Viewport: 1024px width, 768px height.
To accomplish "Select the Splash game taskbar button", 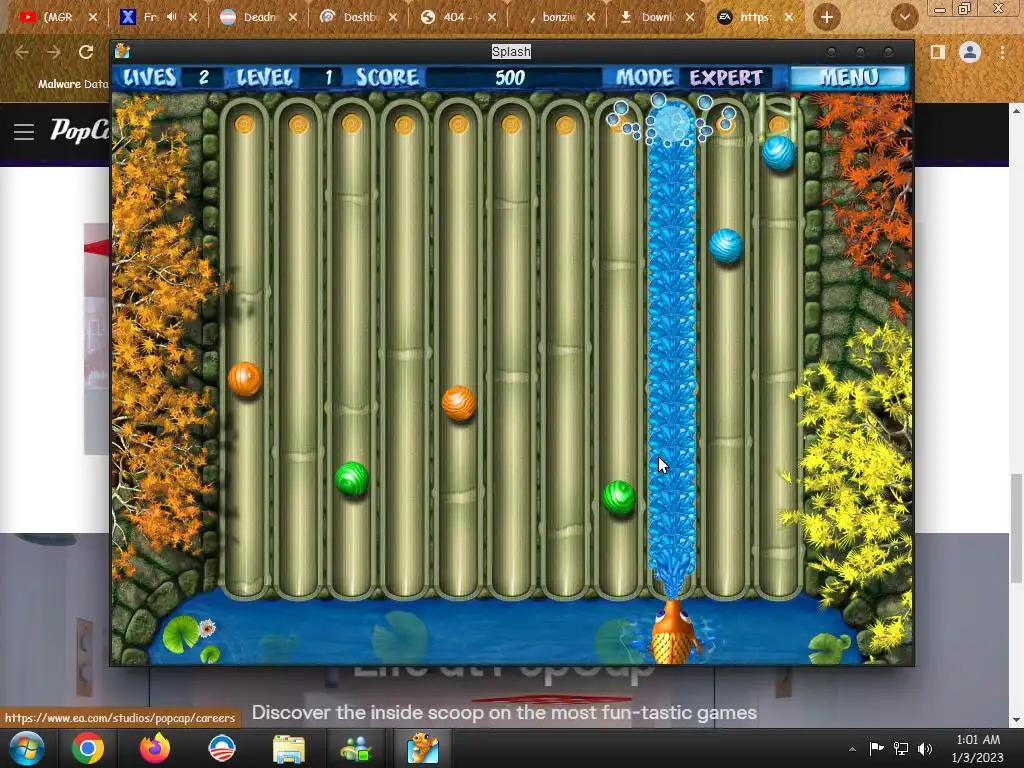I will point(423,748).
